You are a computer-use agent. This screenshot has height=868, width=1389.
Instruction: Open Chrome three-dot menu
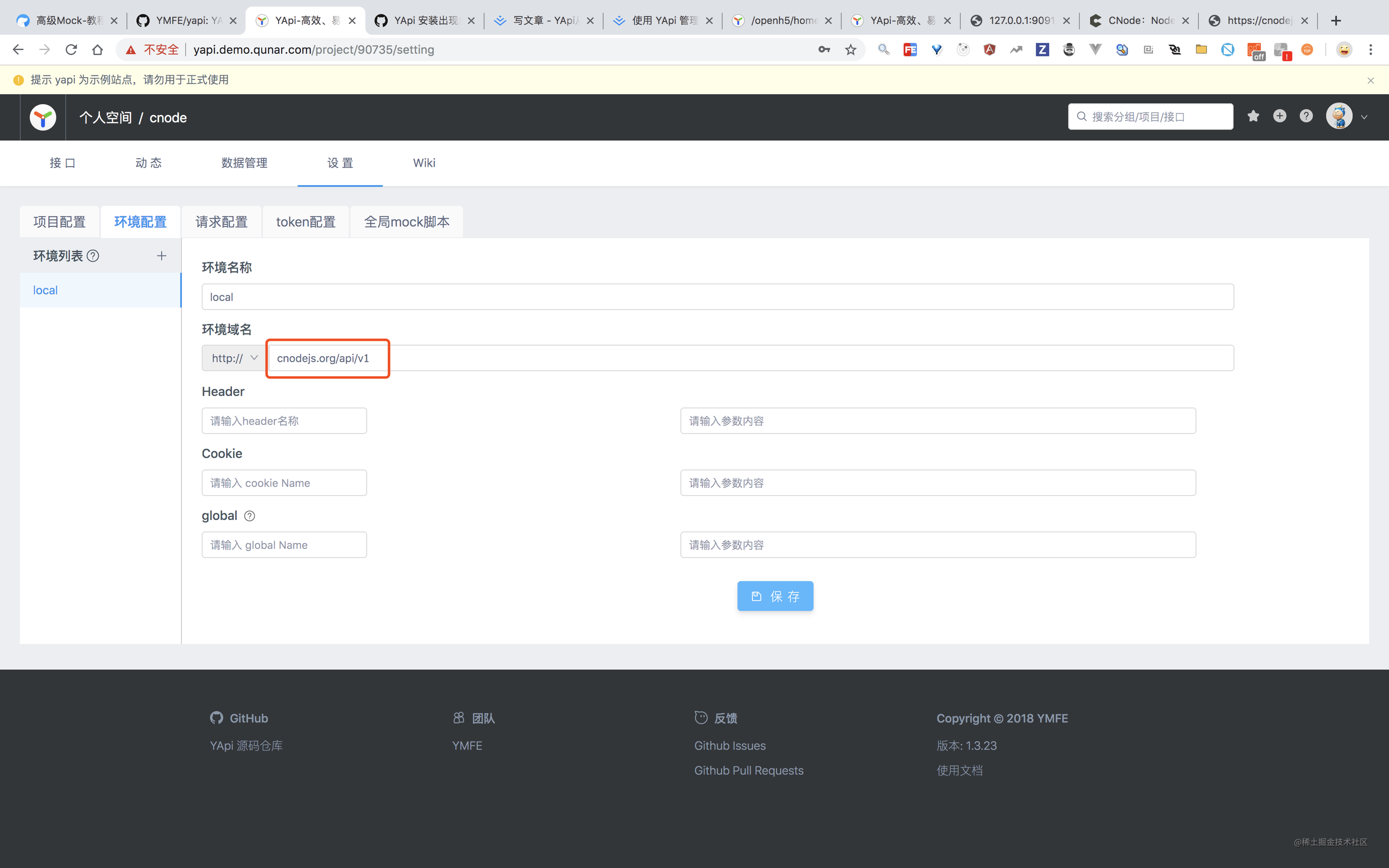[1371, 50]
